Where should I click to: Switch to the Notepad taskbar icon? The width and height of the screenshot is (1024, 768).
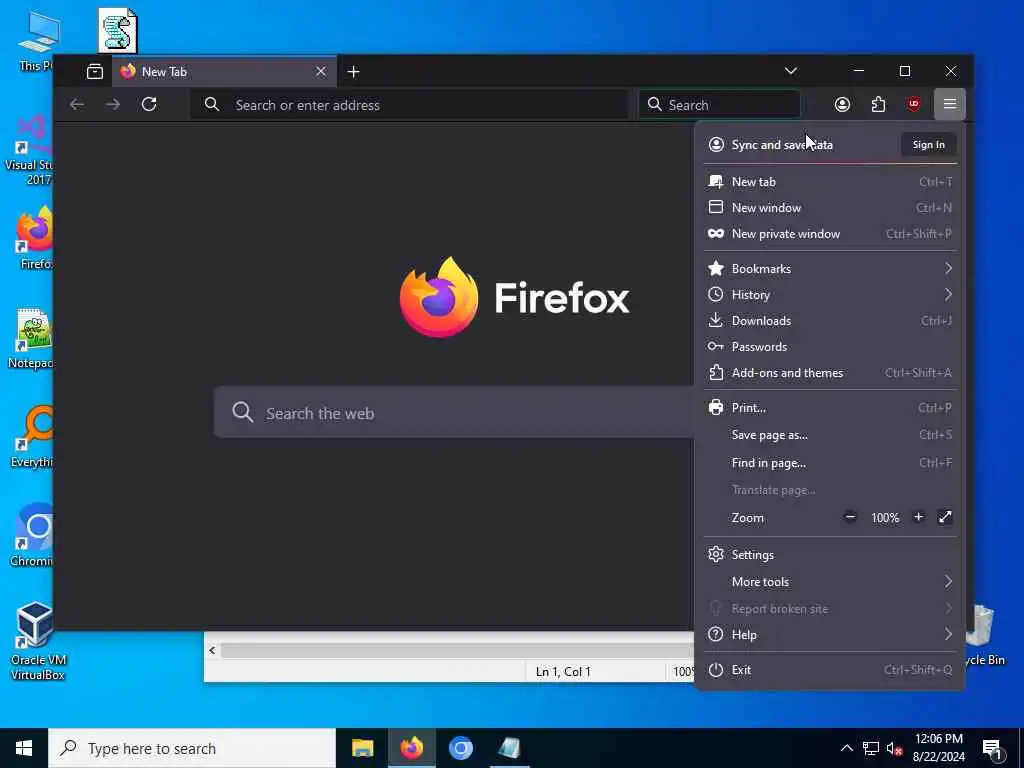click(x=509, y=748)
